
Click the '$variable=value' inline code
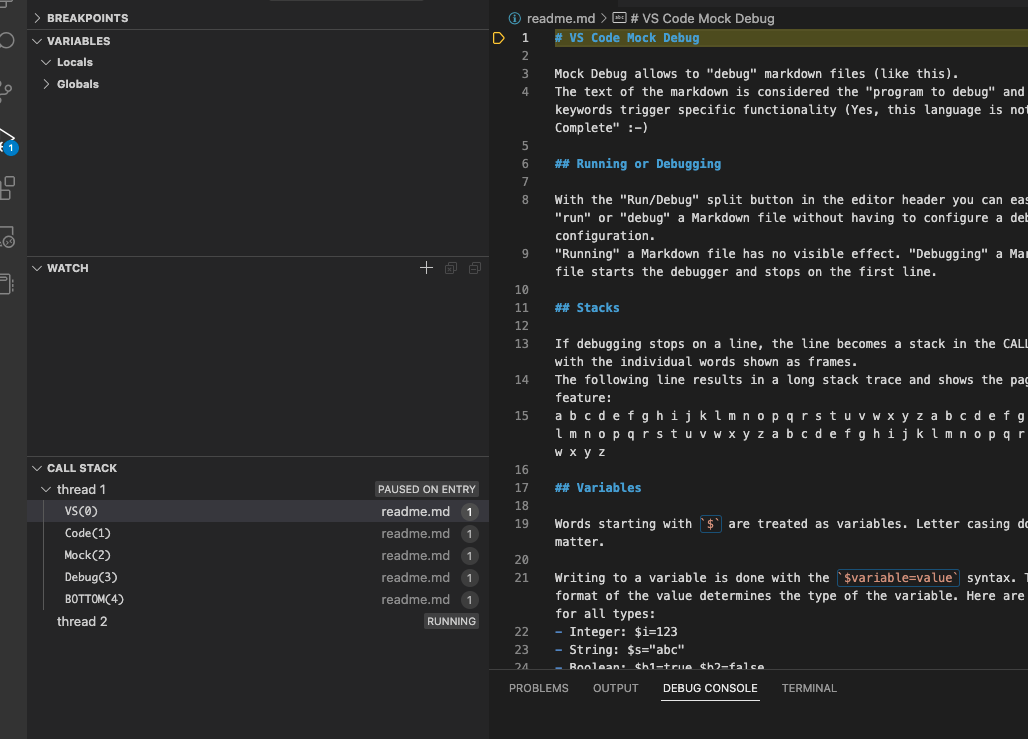point(898,578)
